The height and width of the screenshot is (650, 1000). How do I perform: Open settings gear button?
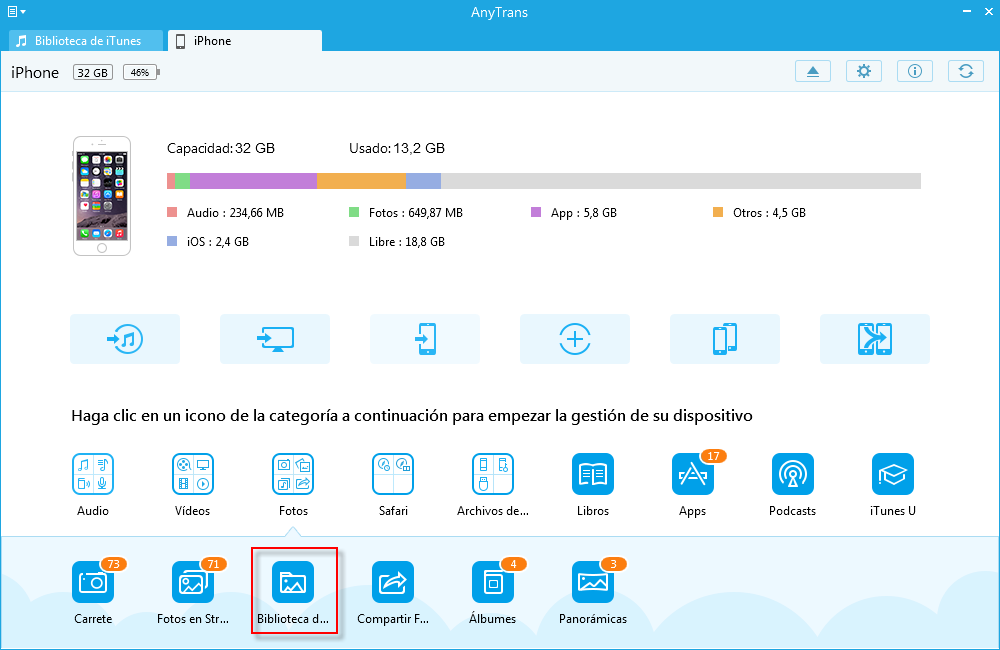[x=864, y=71]
